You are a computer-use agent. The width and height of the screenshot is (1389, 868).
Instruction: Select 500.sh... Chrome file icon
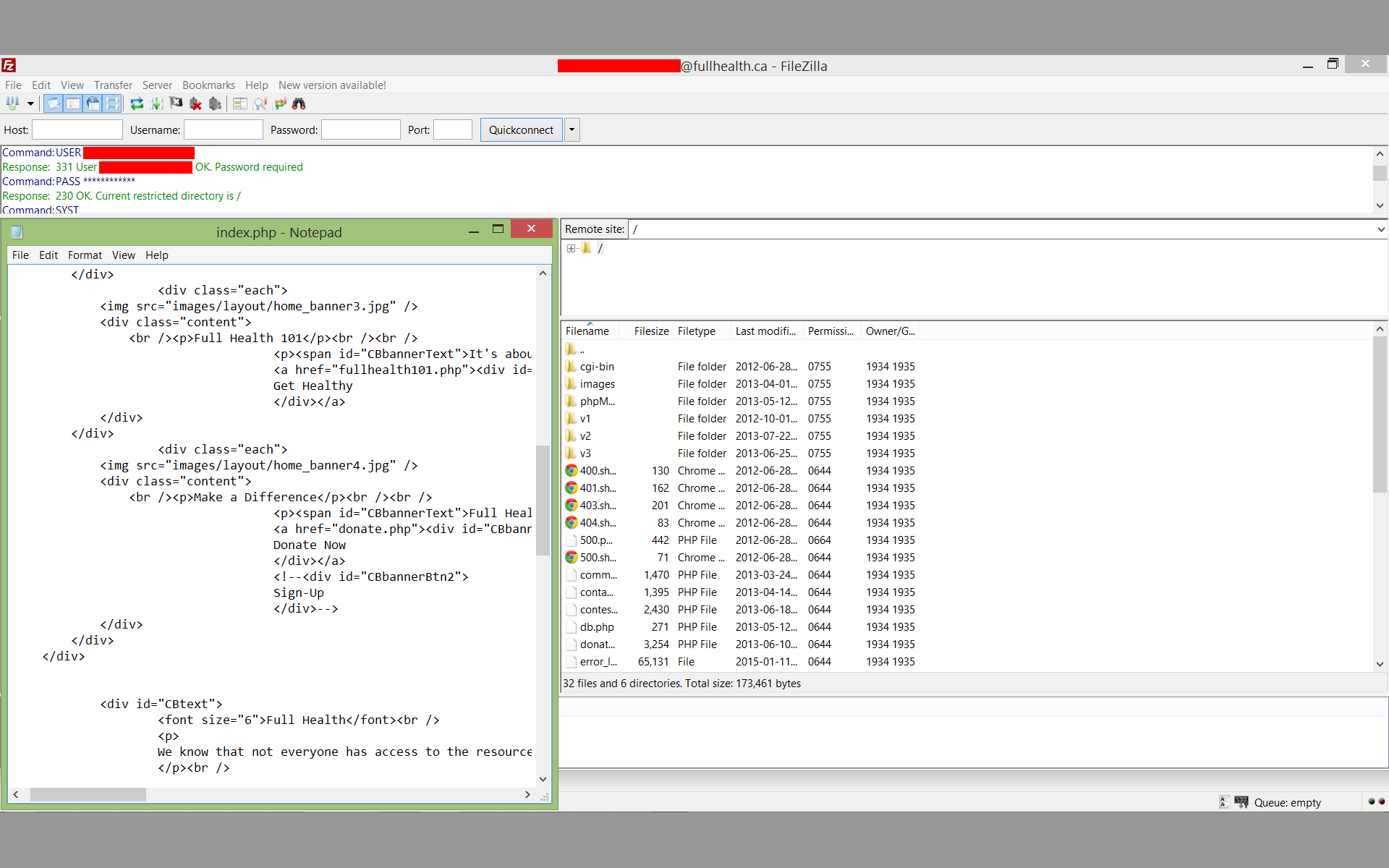coord(571,557)
